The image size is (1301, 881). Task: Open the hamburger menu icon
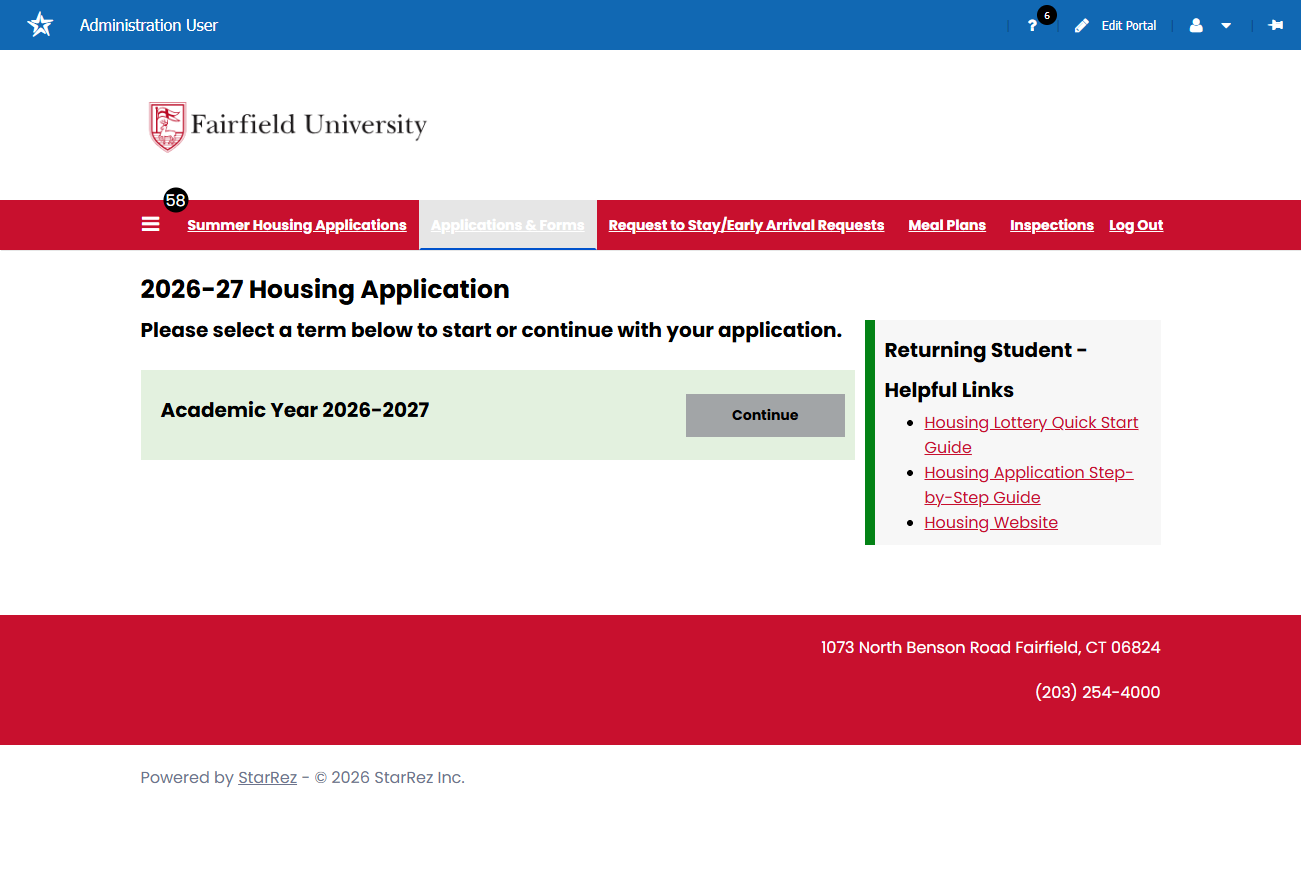(151, 225)
